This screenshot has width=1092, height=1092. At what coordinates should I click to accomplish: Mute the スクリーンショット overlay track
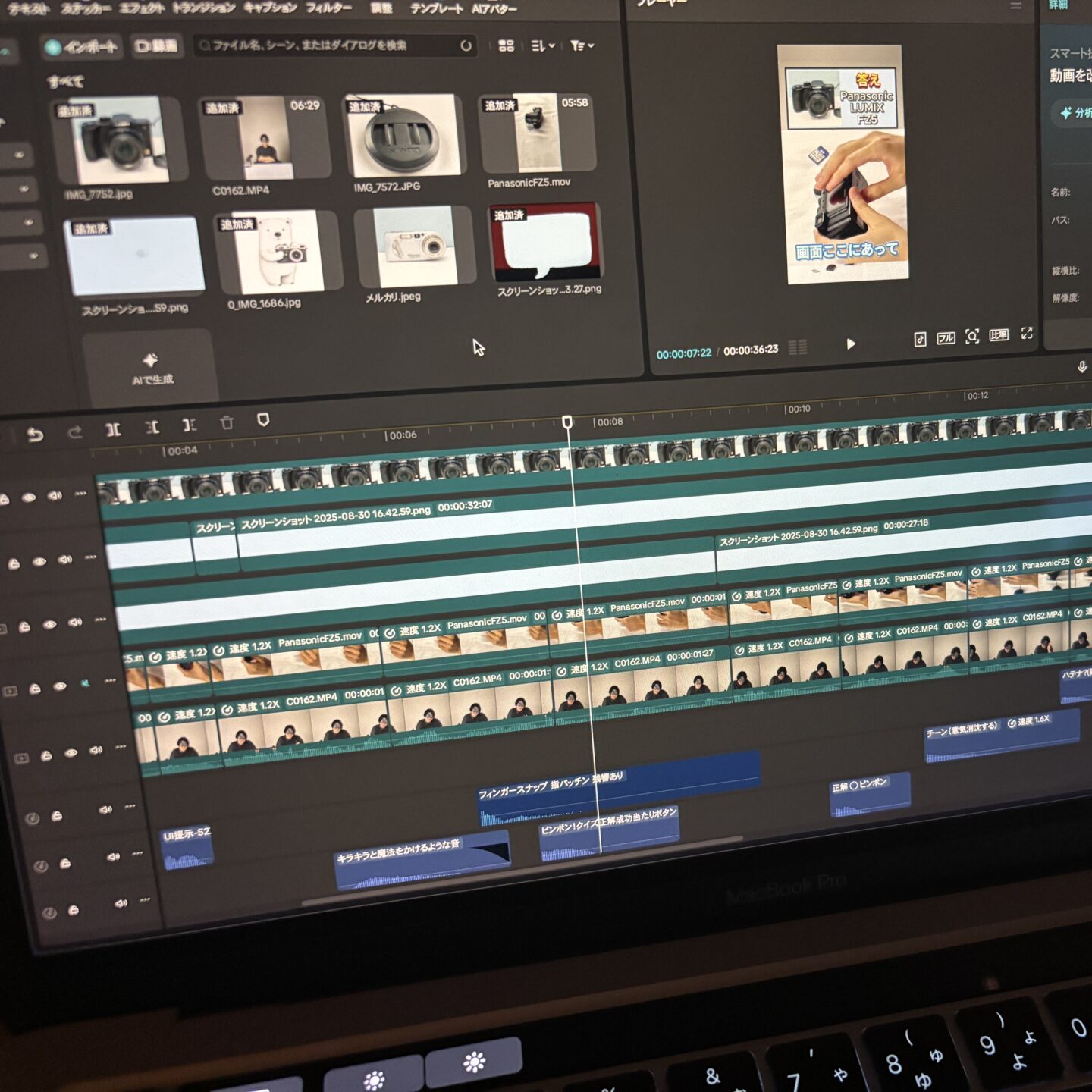(65, 560)
